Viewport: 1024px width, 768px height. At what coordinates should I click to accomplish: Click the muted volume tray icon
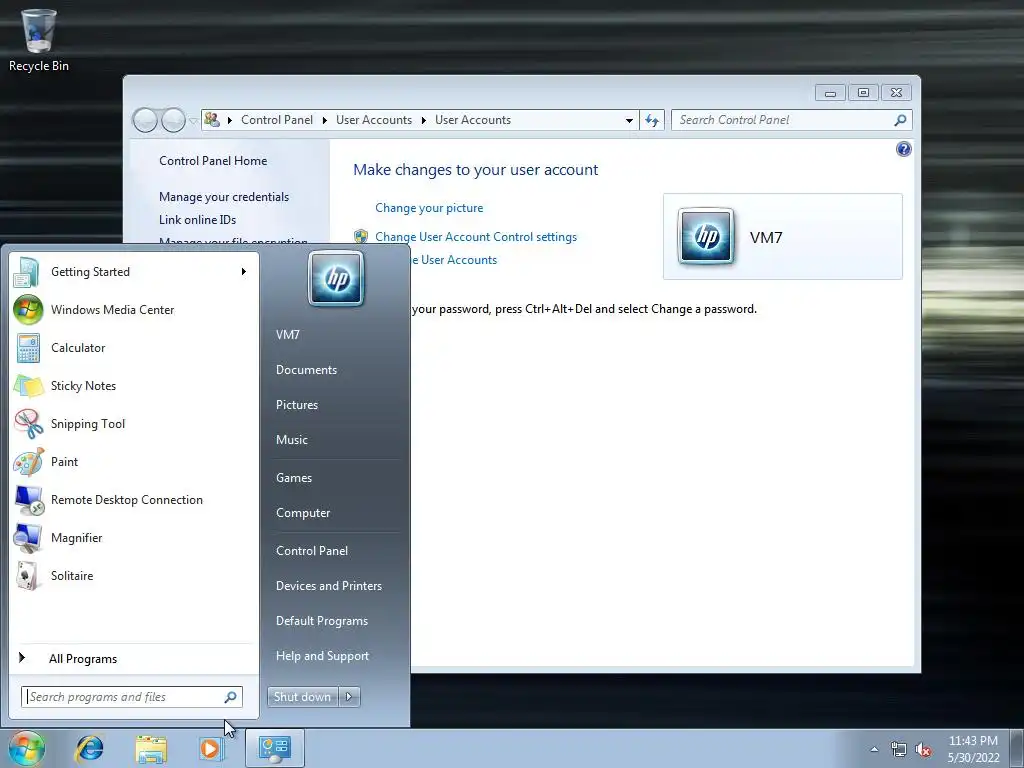tap(923, 750)
